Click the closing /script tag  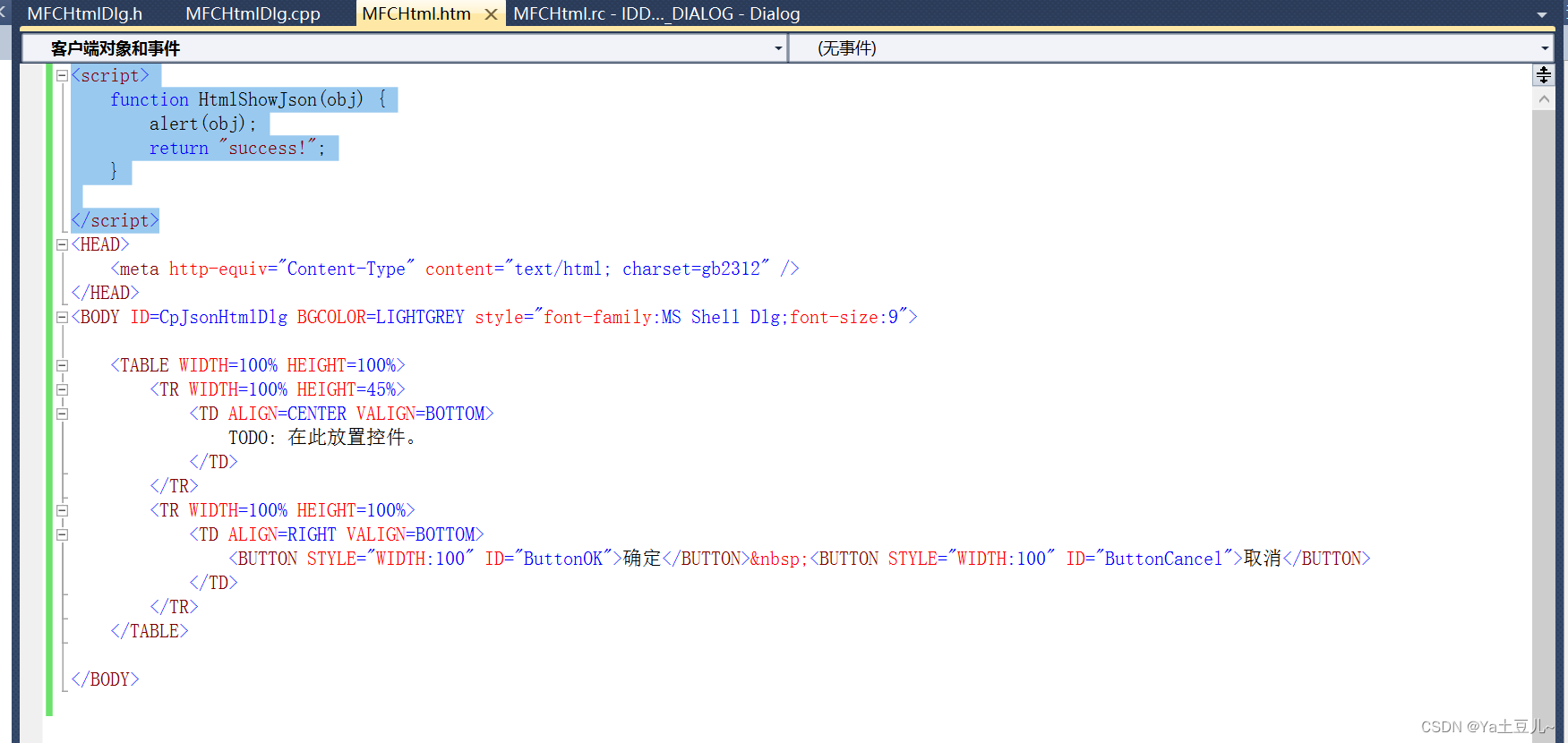115,220
